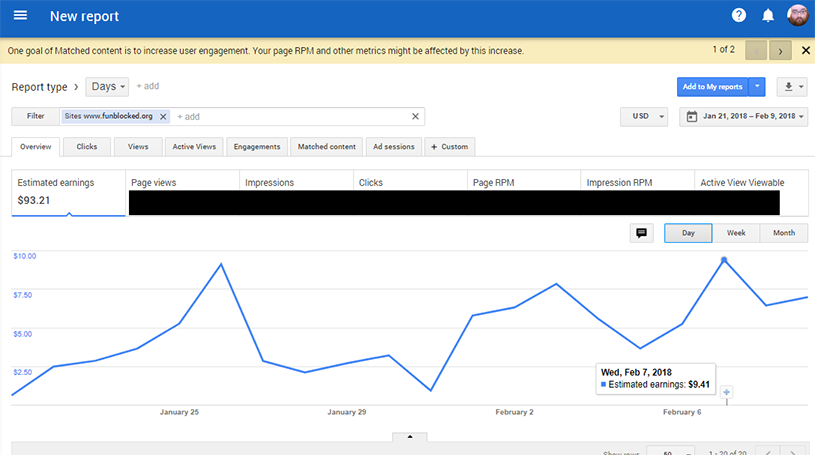Switch to the Clicks tab

pos(87,147)
